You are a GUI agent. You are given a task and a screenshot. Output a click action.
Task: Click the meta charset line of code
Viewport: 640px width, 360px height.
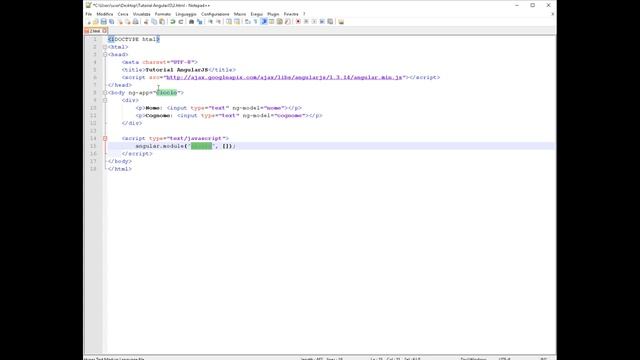click(160, 62)
